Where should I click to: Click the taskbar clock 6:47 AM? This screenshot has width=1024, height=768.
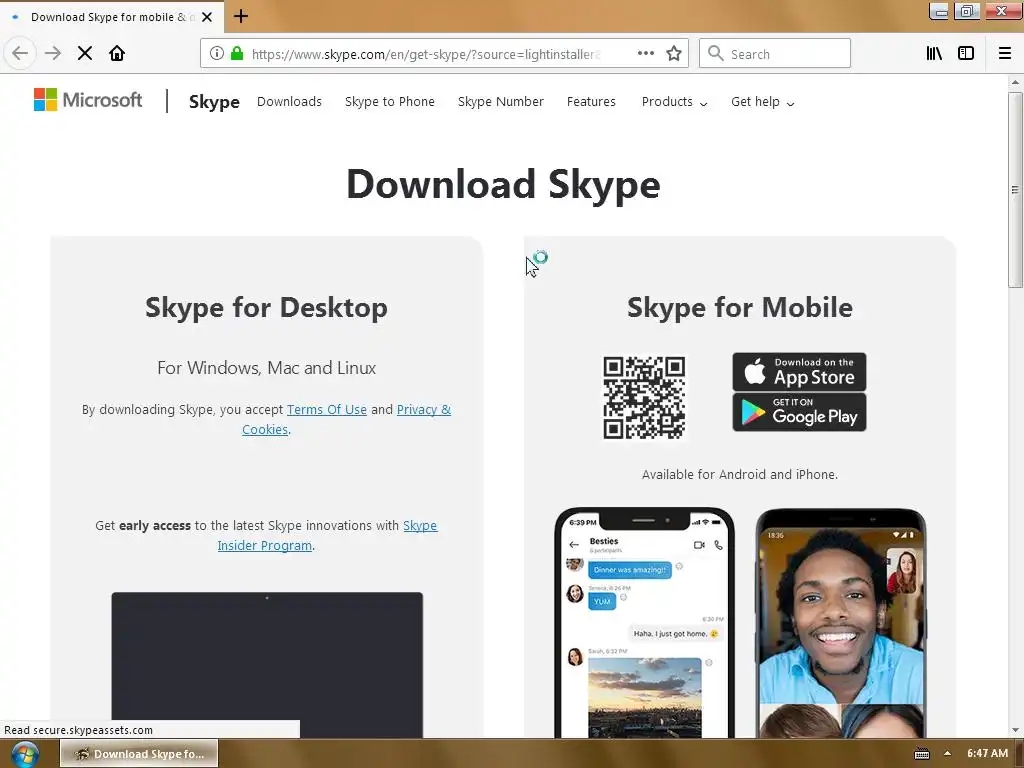(987, 753)
